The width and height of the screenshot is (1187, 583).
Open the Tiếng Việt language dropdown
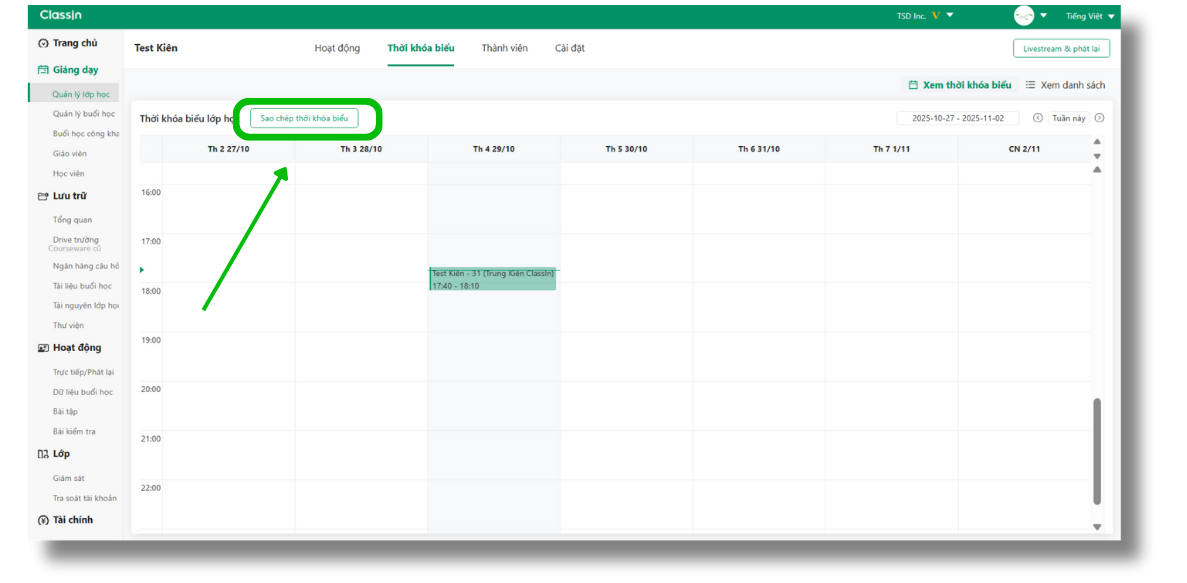pos(1089,16)
